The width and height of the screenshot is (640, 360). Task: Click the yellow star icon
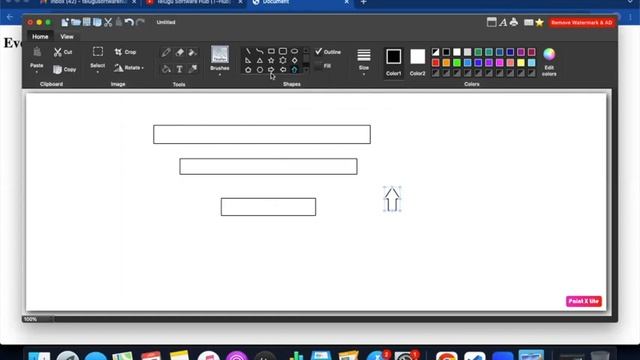(540, 22)
